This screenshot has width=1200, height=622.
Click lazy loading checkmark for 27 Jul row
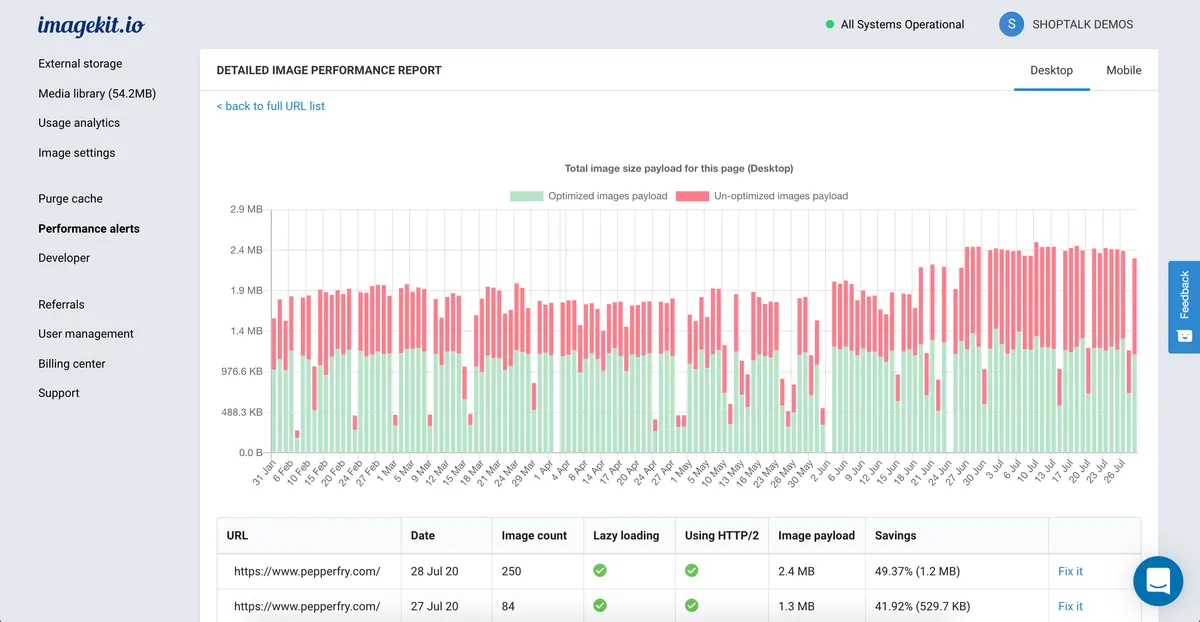[x=600, y=606]
